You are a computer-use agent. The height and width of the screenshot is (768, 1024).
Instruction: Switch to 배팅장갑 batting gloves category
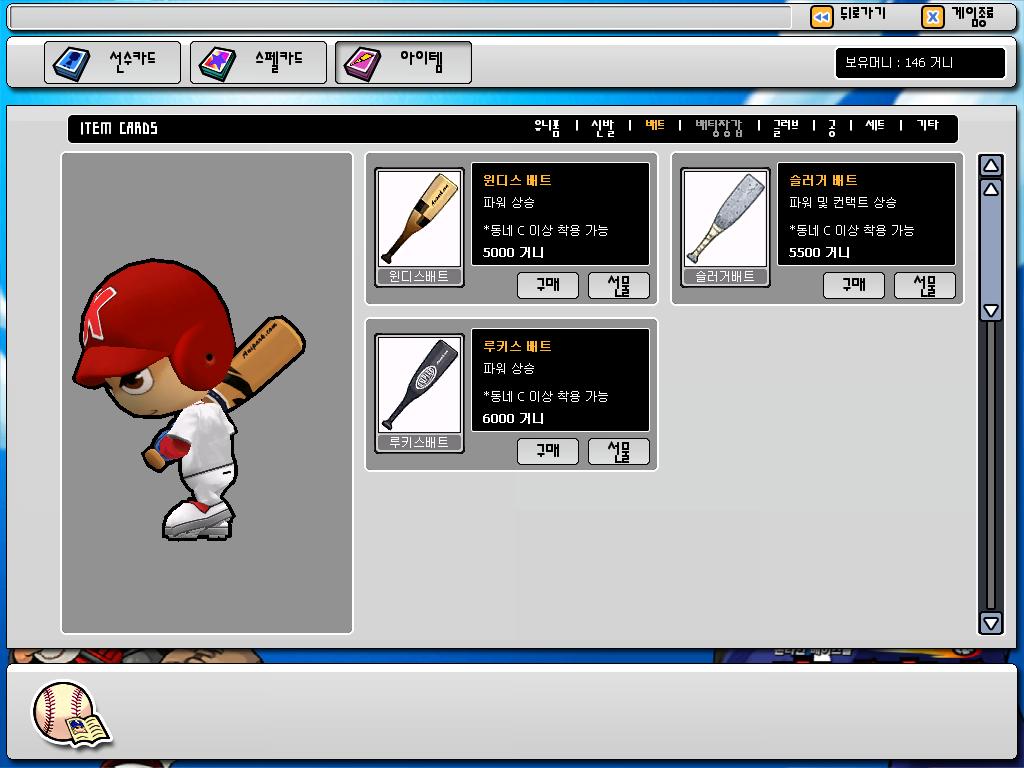click(719, 127)
